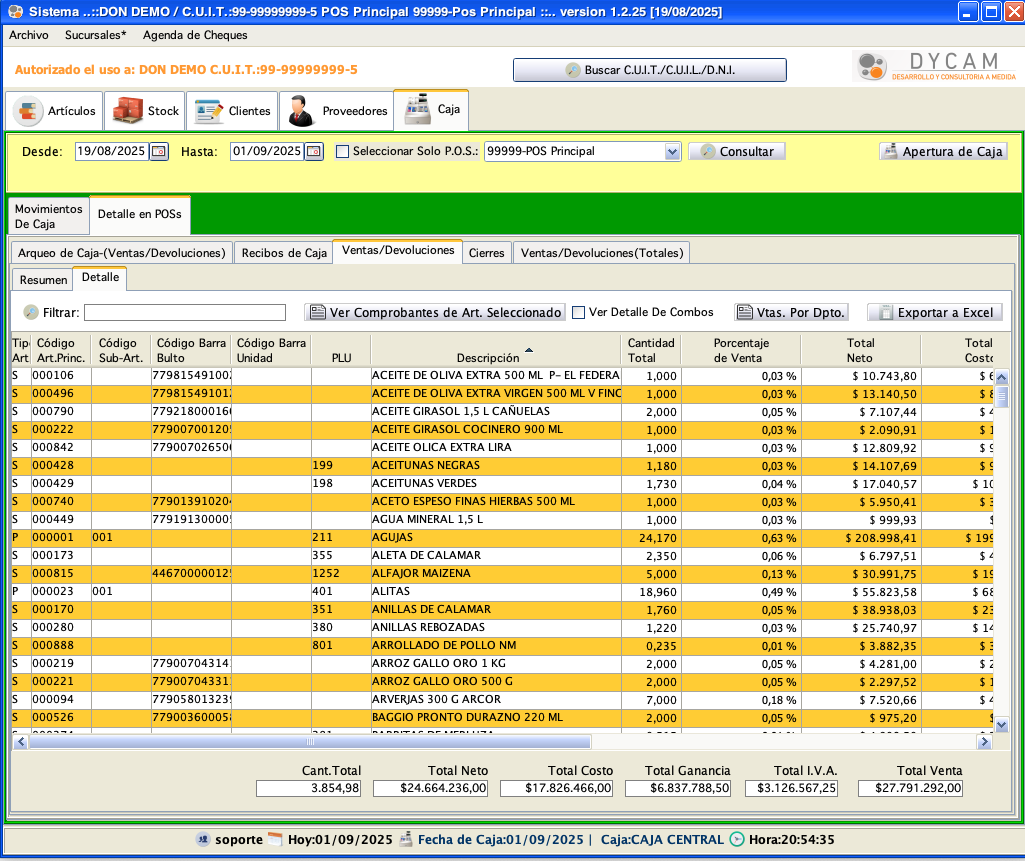Click the Consultar button
Viewport: 1025px width, 861px height.
click(x=737, y=152)
